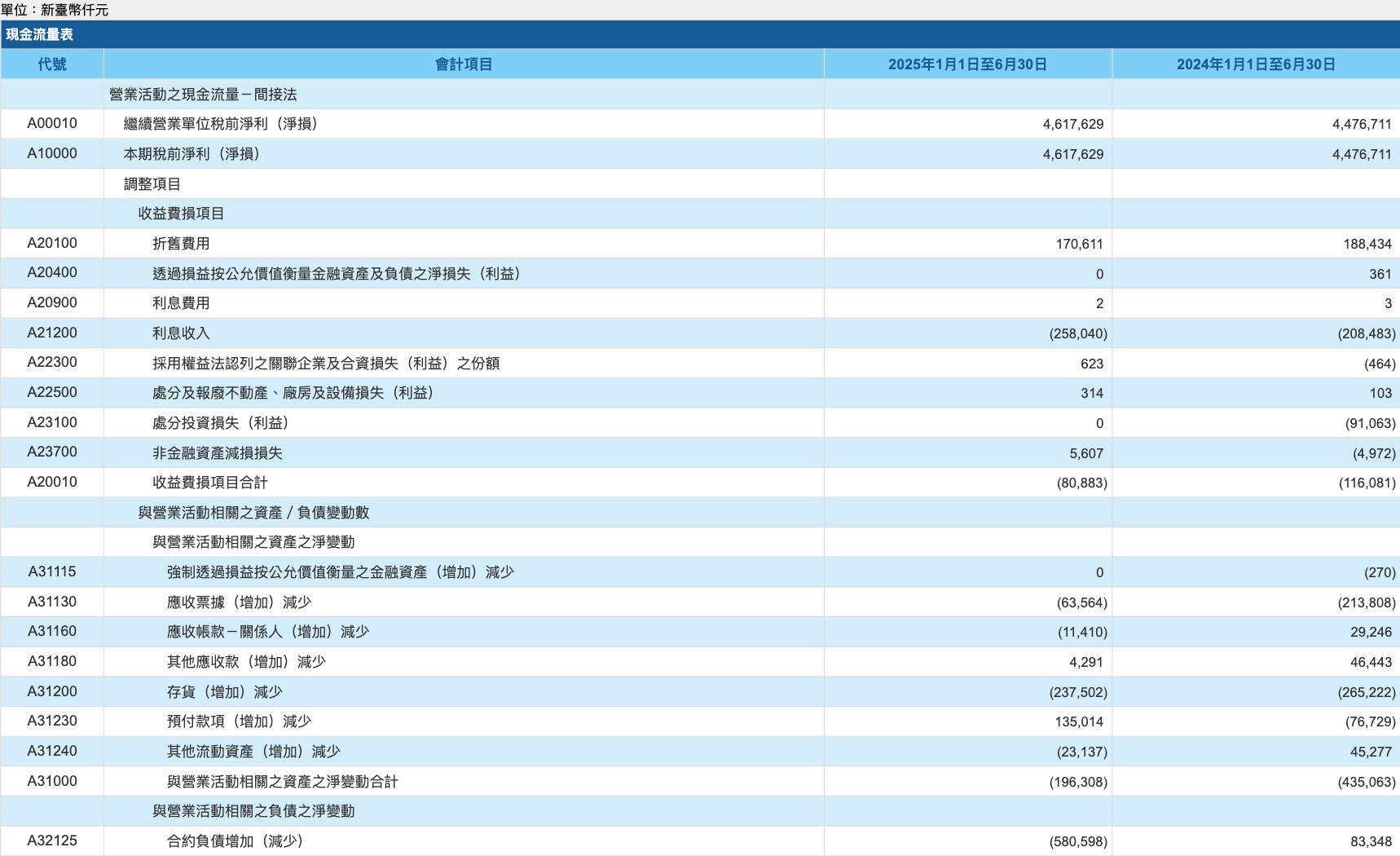Image resolution: width=1400 pixels, height=856 pixels.
Task: Click value 83,348 in 合約負債 row
Action: (x=1371, y=841)
